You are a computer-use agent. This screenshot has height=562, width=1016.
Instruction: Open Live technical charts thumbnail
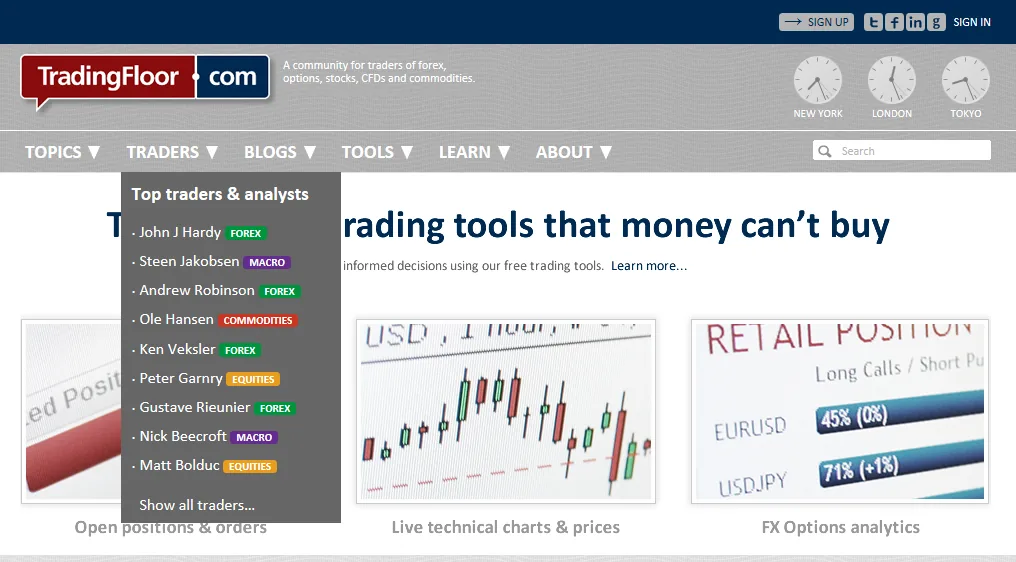(x=505, y=411)
